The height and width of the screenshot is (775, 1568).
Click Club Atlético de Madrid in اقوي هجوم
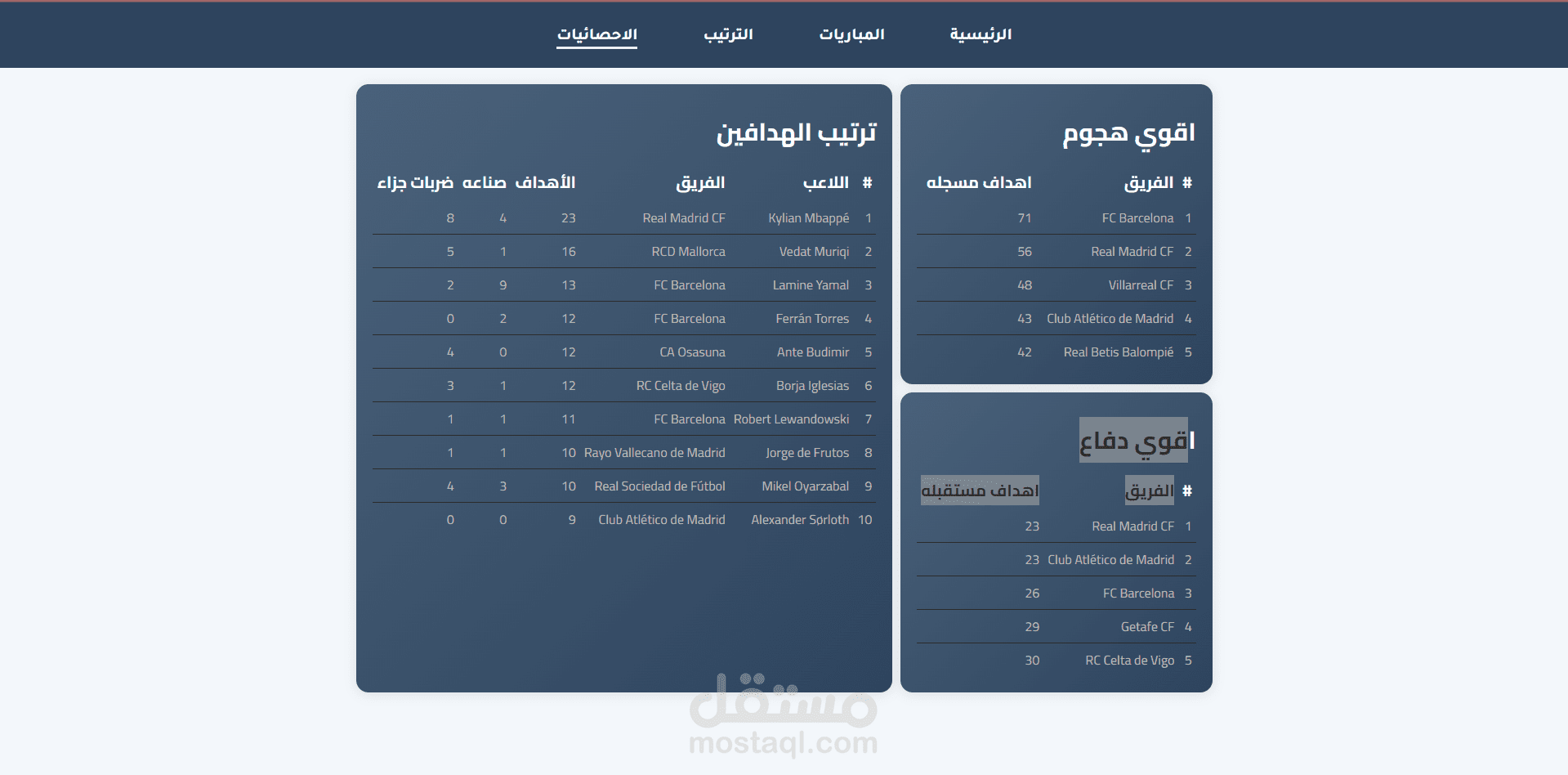point(1110,319)
